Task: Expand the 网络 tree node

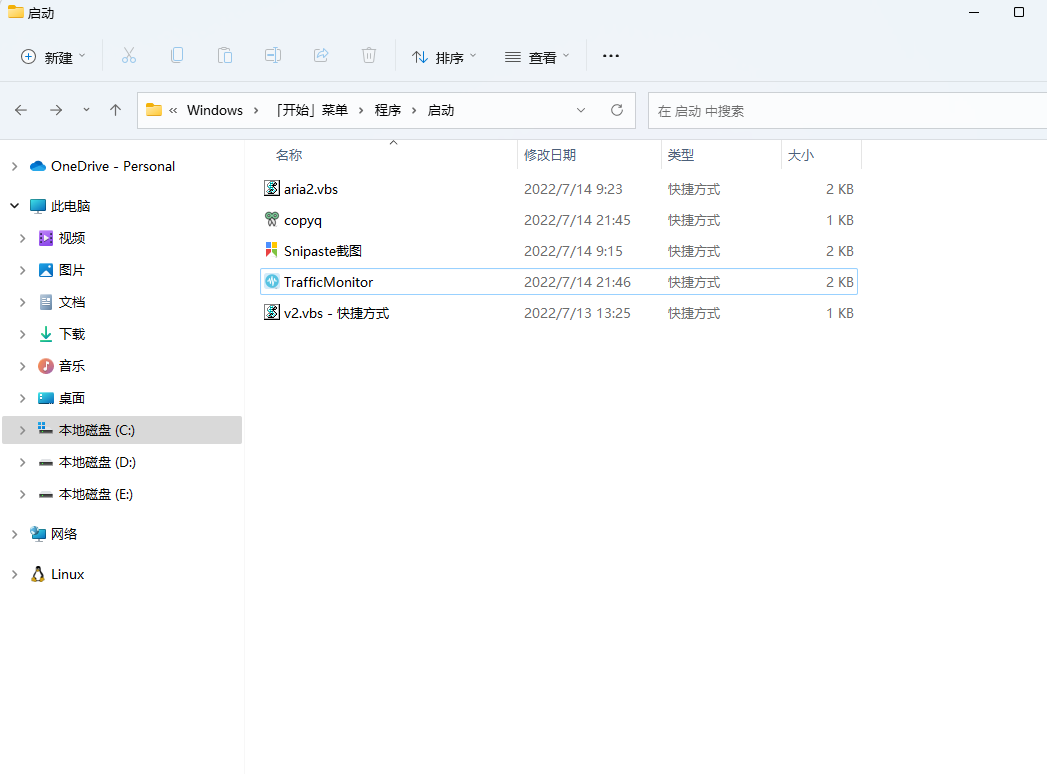Action: point(14,534)
